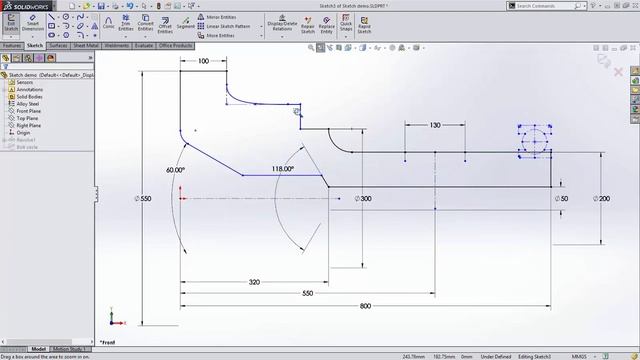Select the Circle sketch tool
Image resolution: width=640 pixels, height=360 pixels.
(66, 17)
